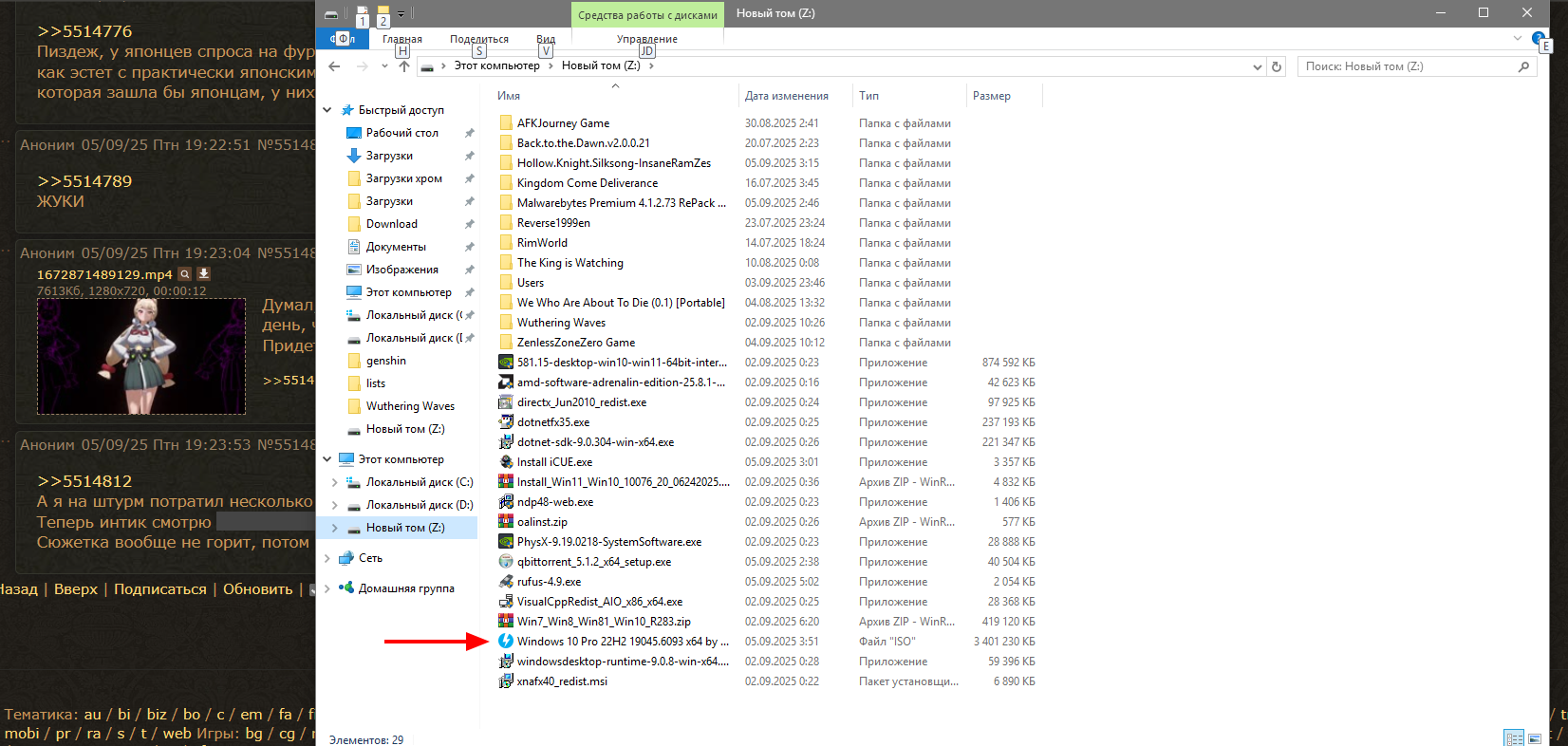The width and height of the screenshot is (1568, 746).
Task: Click the directx_Jun2010_redist.exe icon
Action: (506, 402)
